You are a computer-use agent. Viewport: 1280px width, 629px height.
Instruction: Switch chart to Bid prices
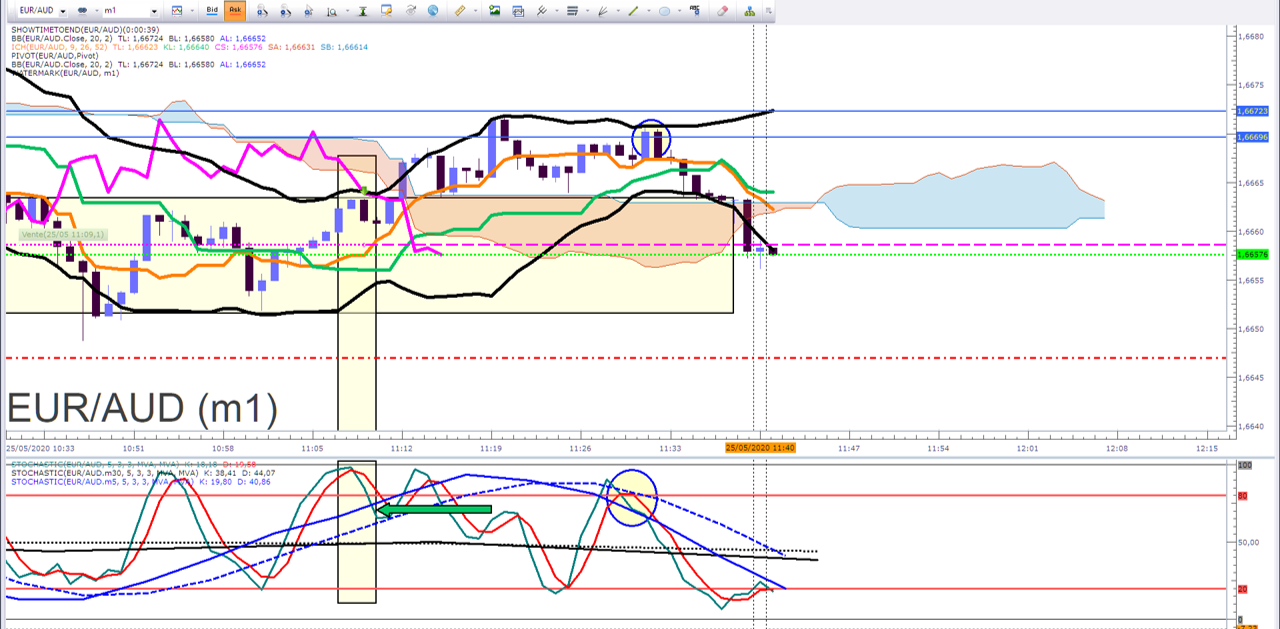point(212,10)
